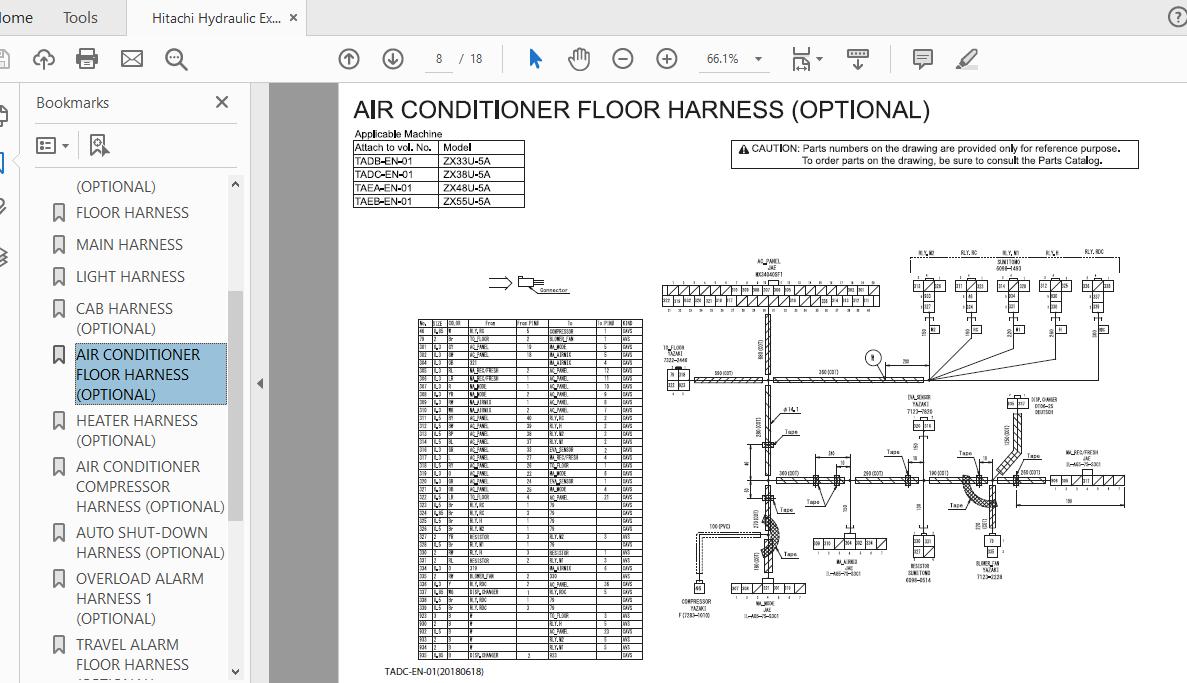Click bookmark icon beside CAB HARNESS
The width and height of the screenshot is (1187, 683).
58,308
